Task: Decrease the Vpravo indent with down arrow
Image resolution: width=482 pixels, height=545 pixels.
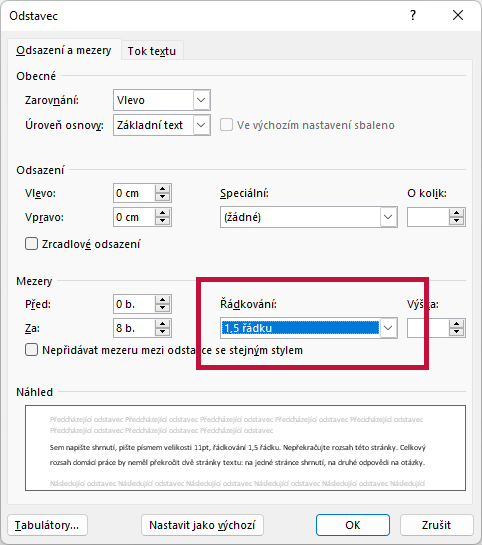Action: tap(162, 221)
